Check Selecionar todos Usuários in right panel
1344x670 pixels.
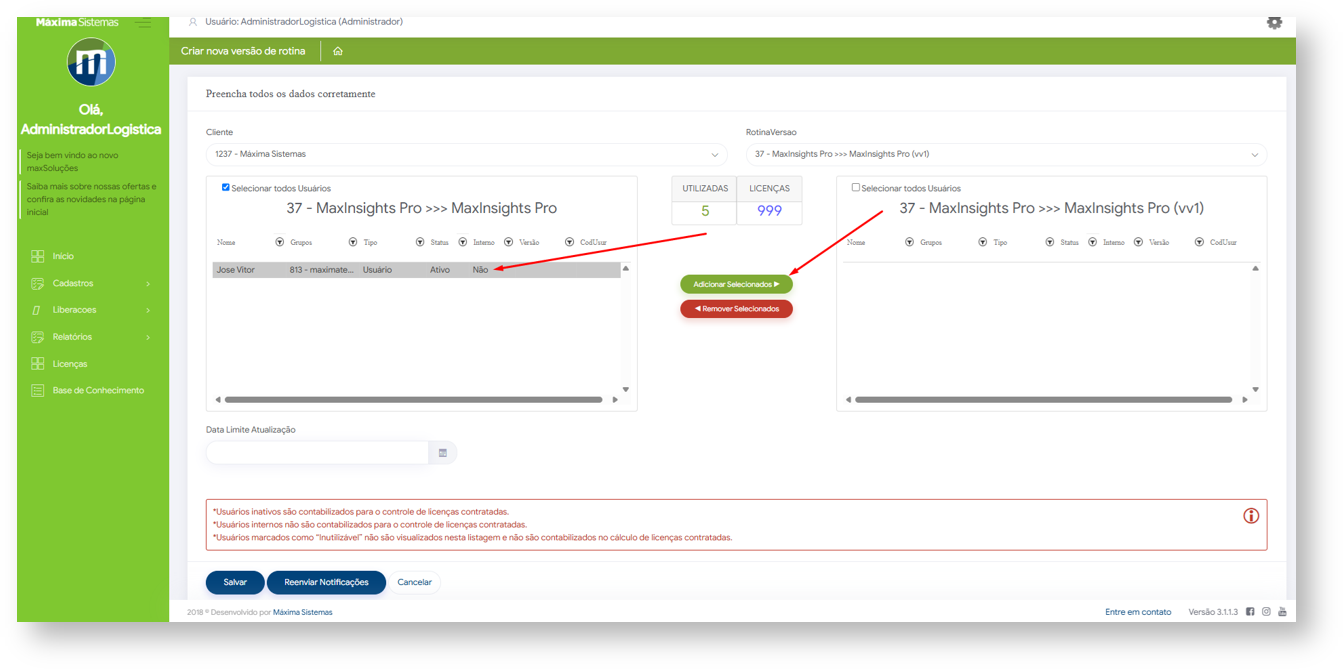pos(855,187)
